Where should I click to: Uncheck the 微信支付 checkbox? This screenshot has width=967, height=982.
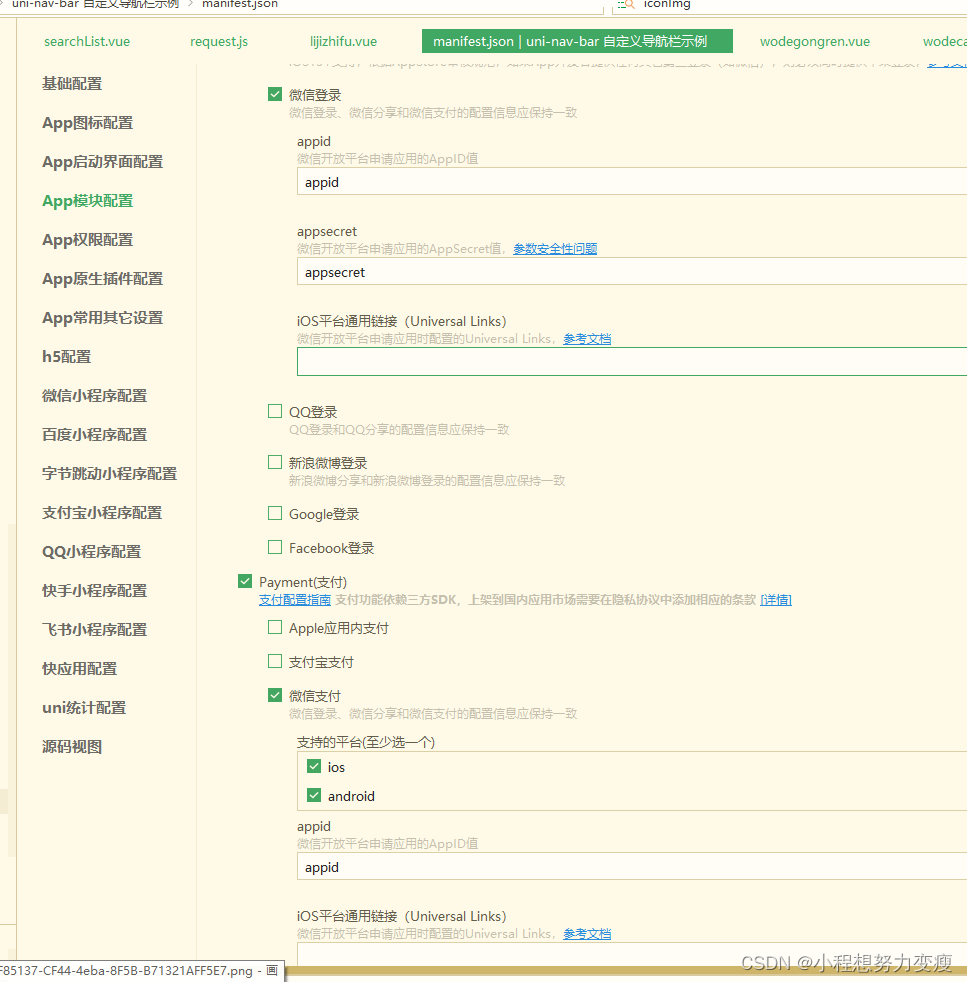coord(275,696)
